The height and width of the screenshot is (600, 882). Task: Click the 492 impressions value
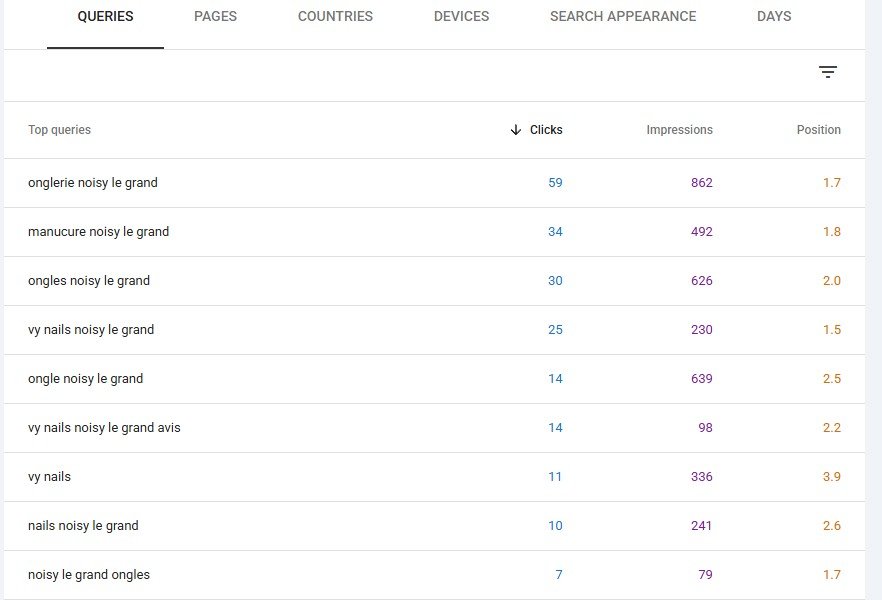click(x=701, y=232)
